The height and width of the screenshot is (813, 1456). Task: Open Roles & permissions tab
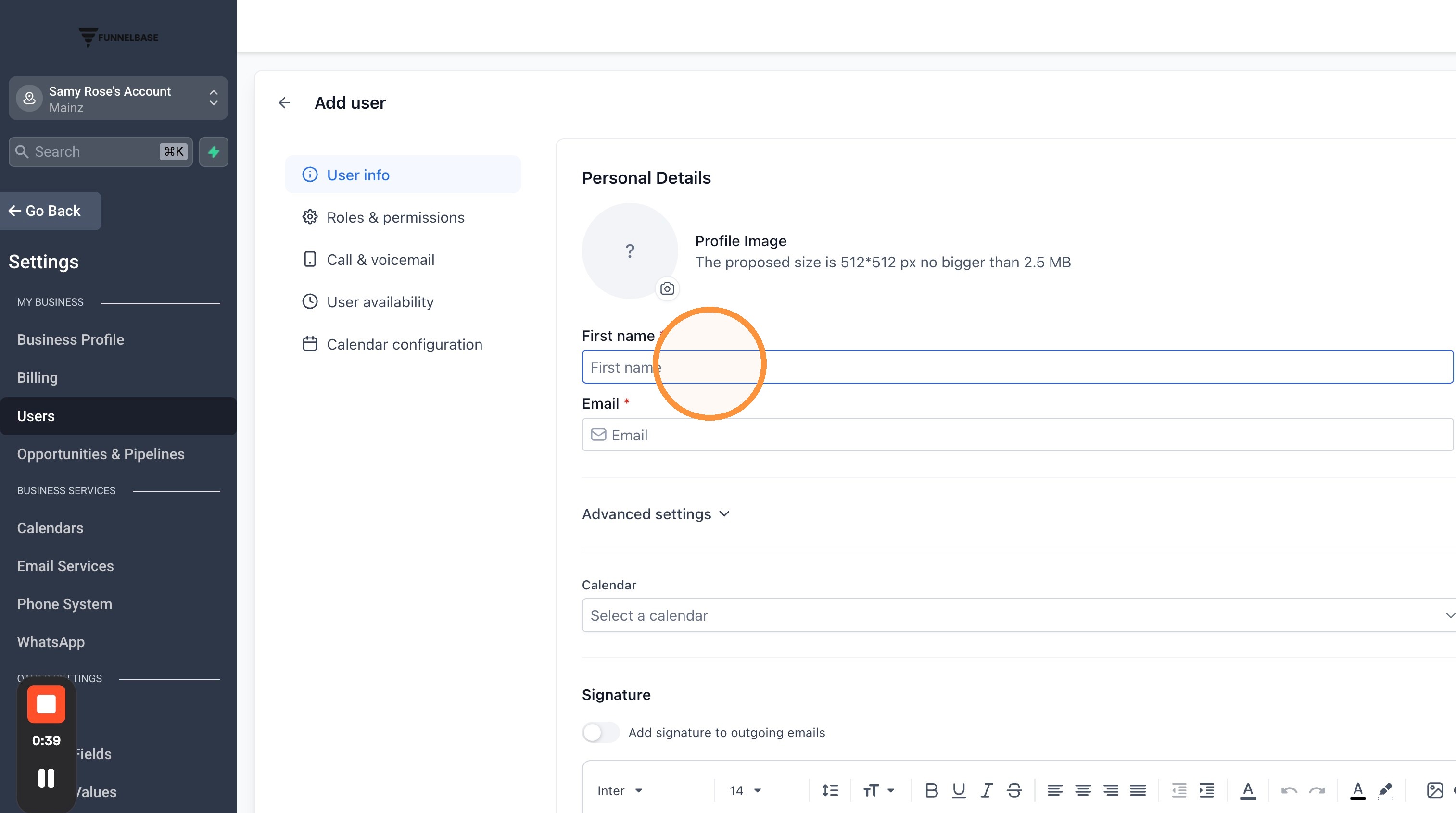point(403,217)
